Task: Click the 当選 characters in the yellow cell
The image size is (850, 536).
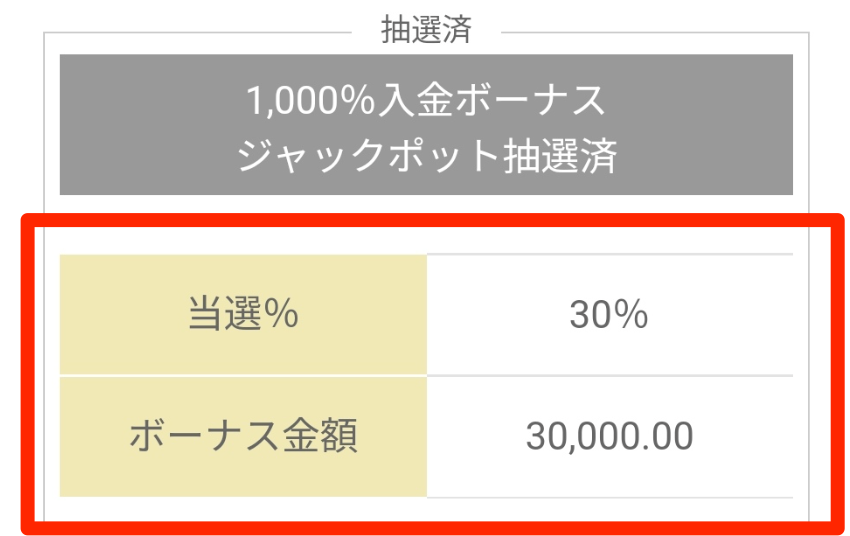Action: 226,314
